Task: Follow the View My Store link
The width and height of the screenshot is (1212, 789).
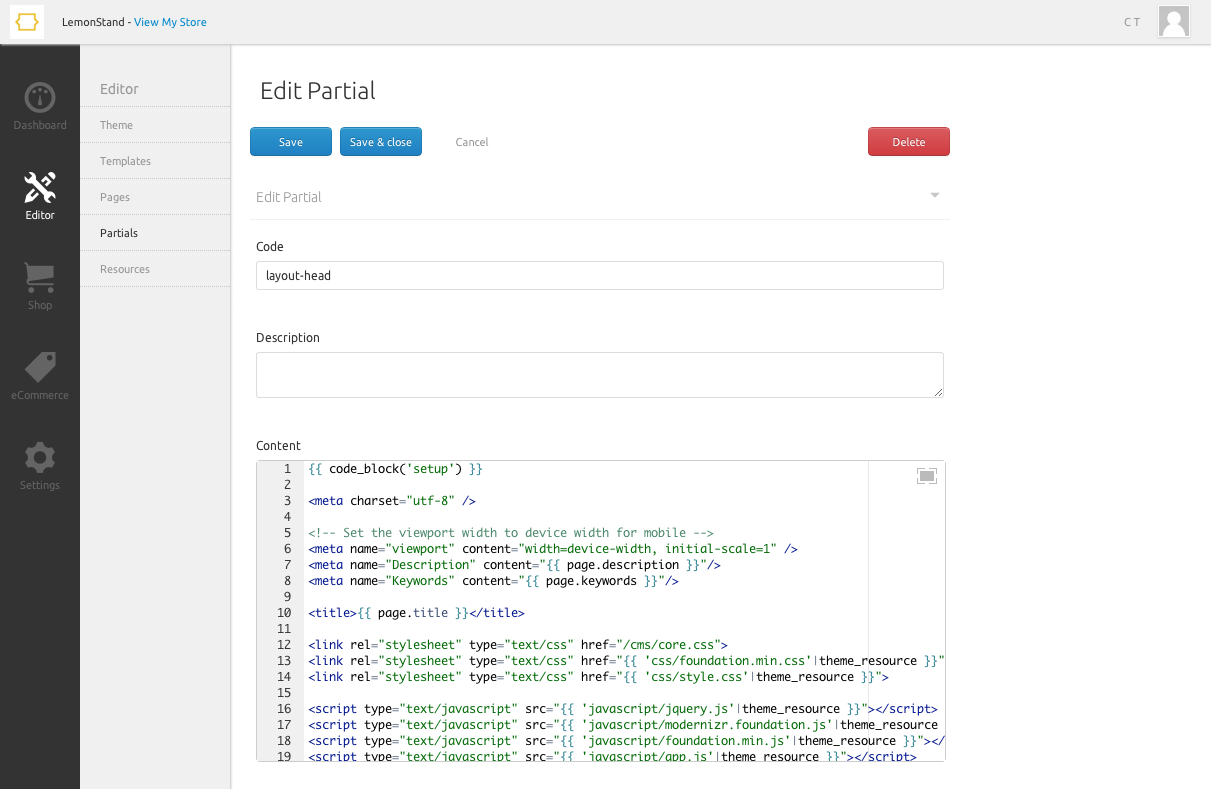Action: click(170, 22)
